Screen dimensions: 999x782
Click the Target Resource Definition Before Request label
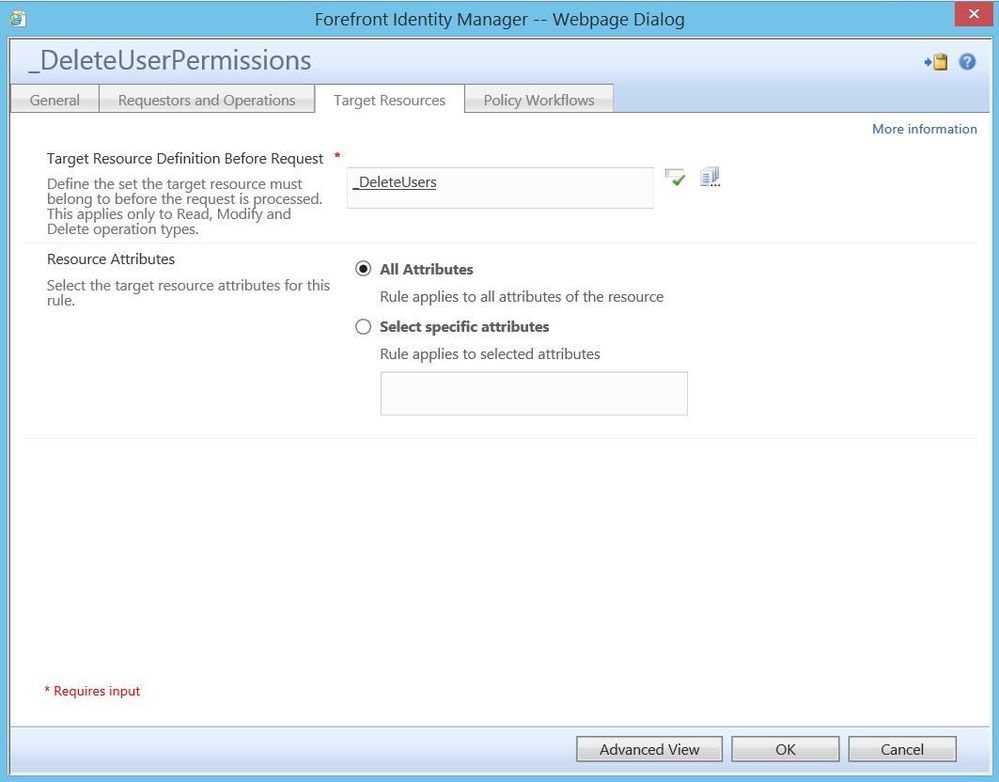tap(185, 158)
